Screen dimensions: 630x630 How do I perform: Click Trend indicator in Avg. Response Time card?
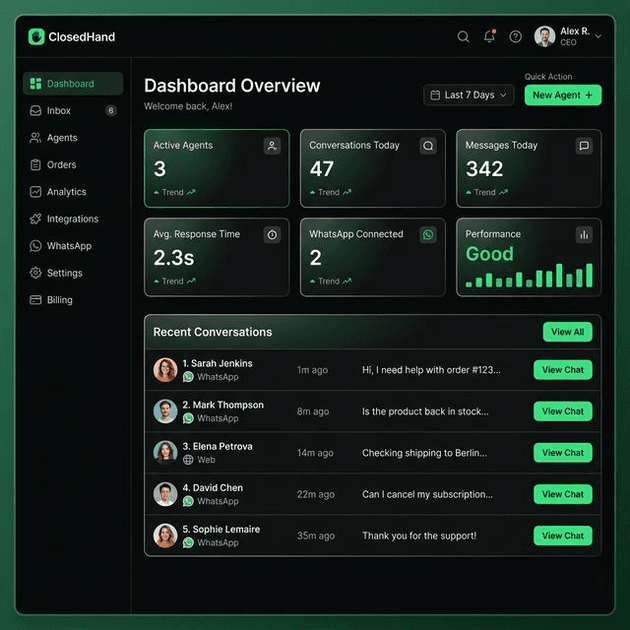point(174,281)
